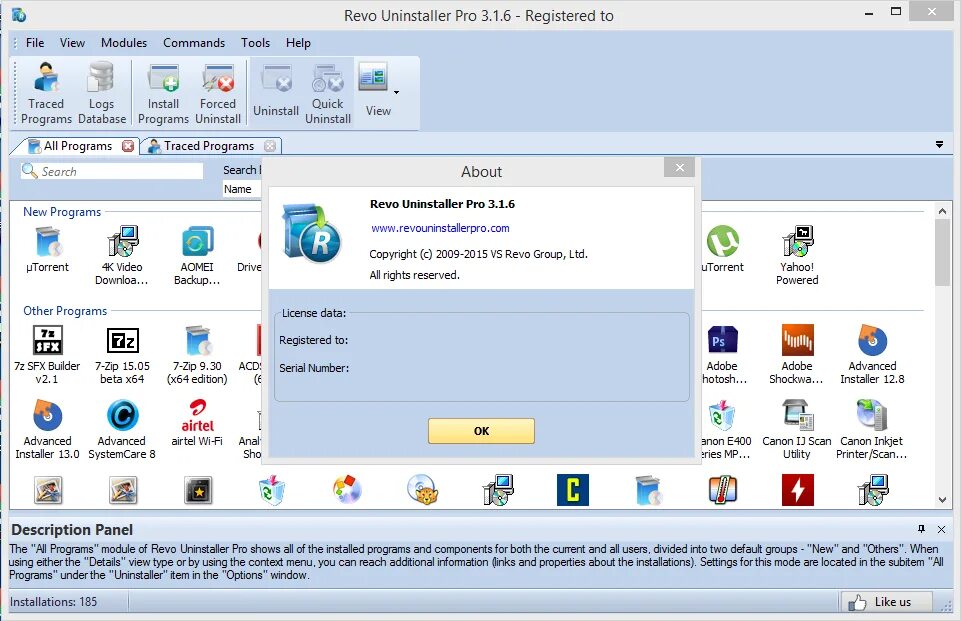This screenshot has height=621, width=961.
Task: Close the Description Panel
Action: (941, 529)
